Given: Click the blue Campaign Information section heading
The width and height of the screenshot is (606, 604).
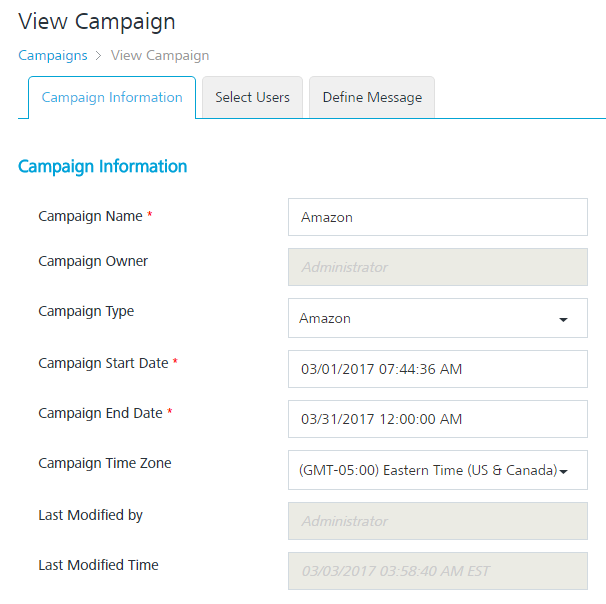Looking at the screenshot, I should click(103, 166).
